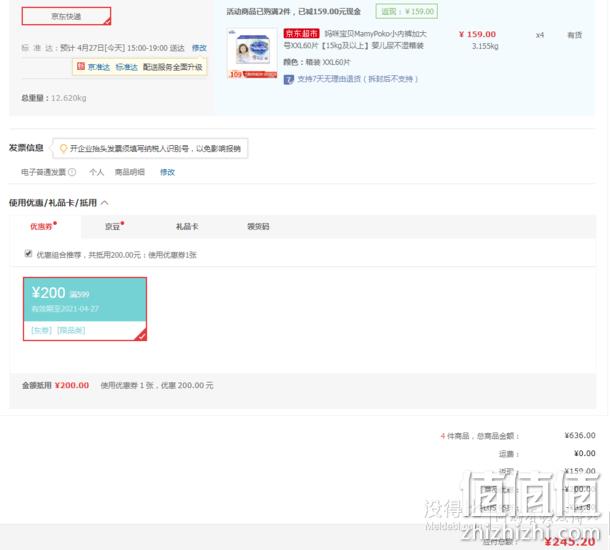The image size is (610, 550).
Task: Click the ¥636.00 total goods amount
Action: point(580,435)
